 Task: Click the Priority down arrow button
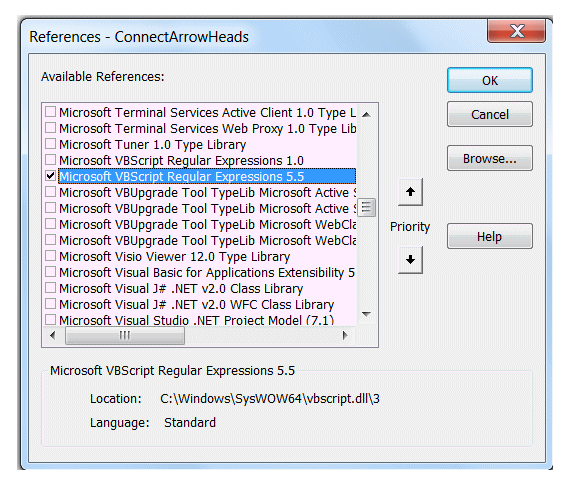click(410, 260)
